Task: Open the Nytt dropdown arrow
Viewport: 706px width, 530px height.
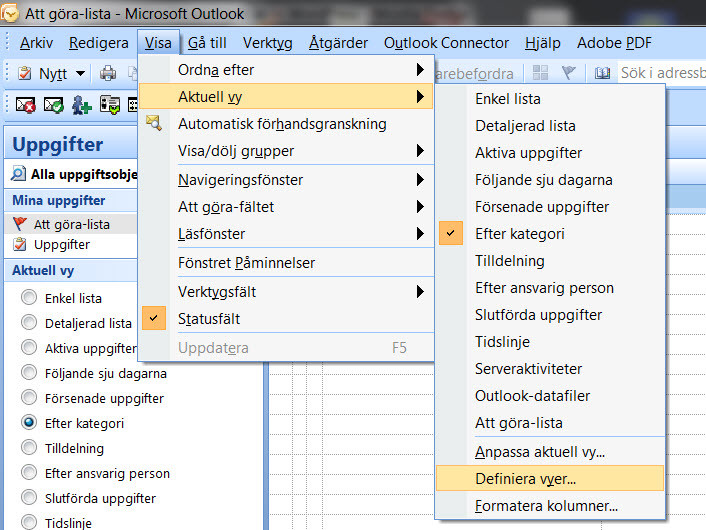Action: coord(80,74)
